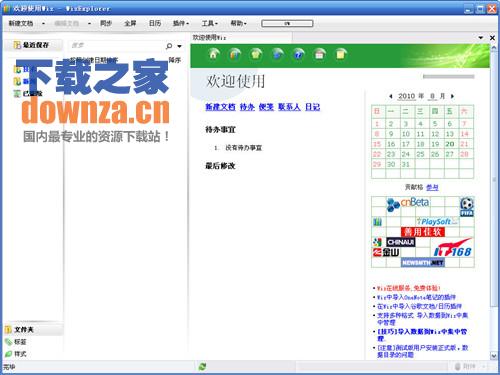Open 新建文档 toolbar button
This screenshot has width=500, height=375.
[x=21, y=23]
